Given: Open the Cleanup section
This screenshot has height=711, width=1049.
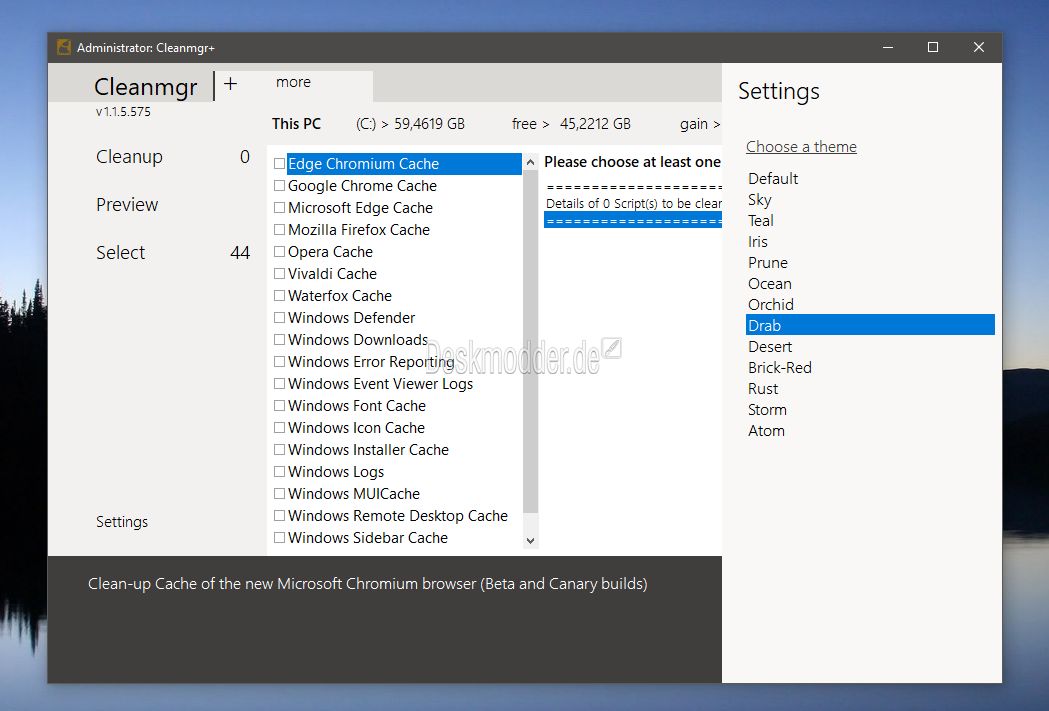Looking at the screenshot, I should tap(129, 157).
